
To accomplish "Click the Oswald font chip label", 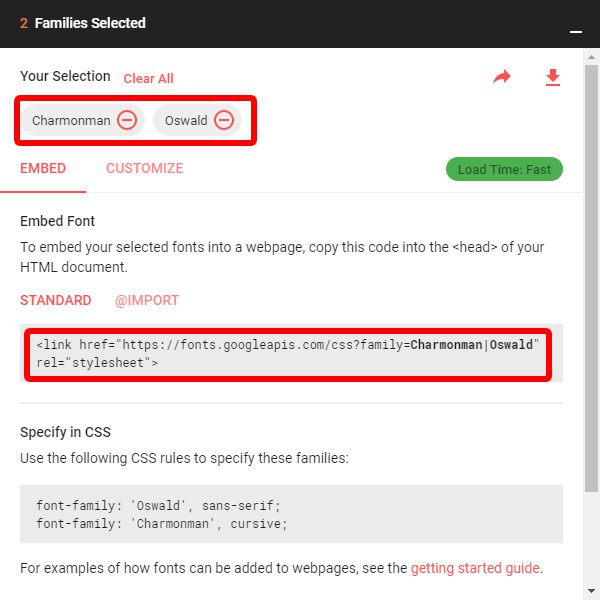I will [186, 121].
